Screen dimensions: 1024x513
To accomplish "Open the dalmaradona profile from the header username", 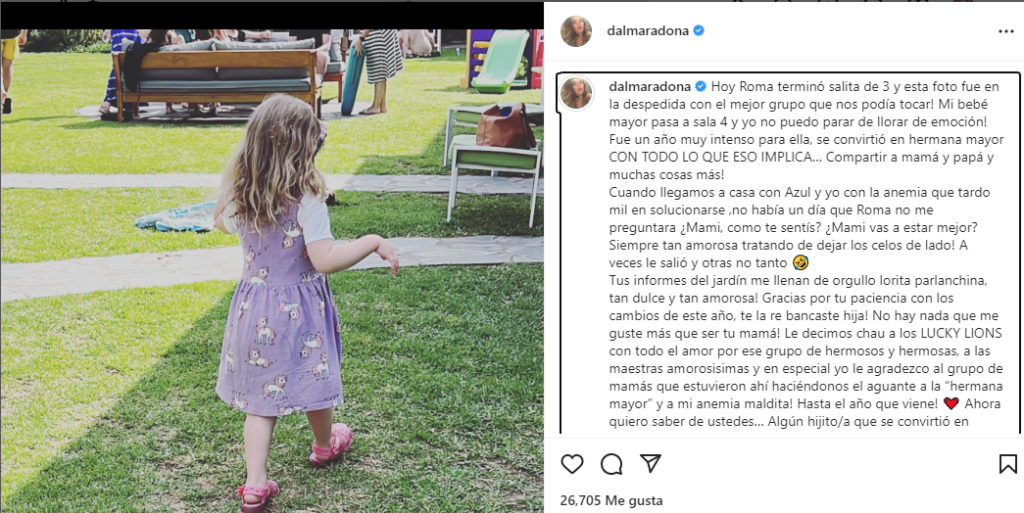I will pyautogui.click(x=648, y=31).
